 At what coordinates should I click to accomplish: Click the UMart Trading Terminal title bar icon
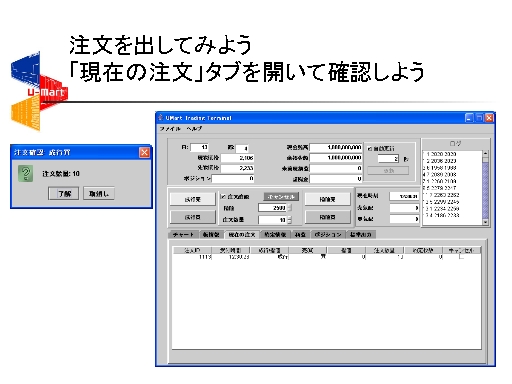click(161, 118)
